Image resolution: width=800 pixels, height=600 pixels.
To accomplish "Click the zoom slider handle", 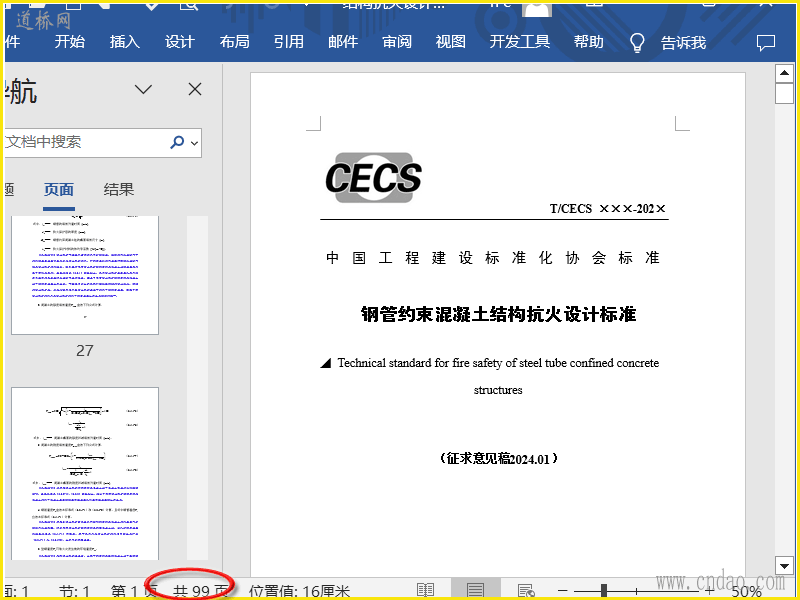I will coord(604,590).
